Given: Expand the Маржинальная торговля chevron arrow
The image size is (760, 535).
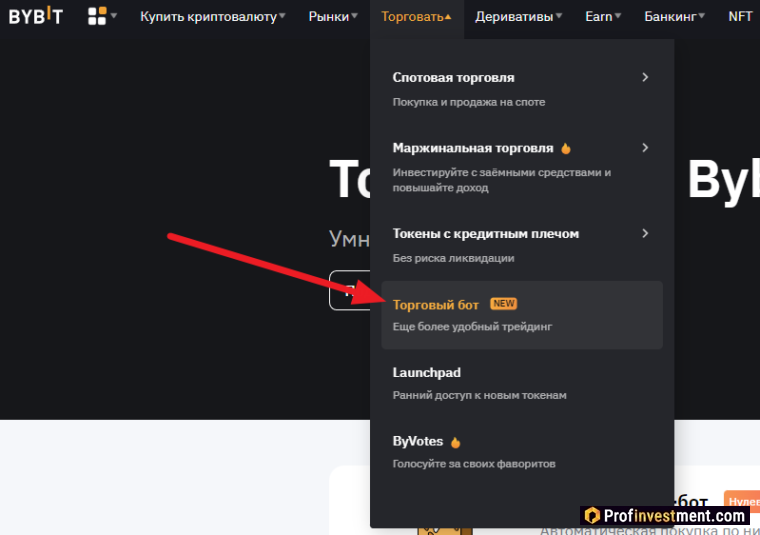Looking at the screenshot, I should (x=645, y=148).
